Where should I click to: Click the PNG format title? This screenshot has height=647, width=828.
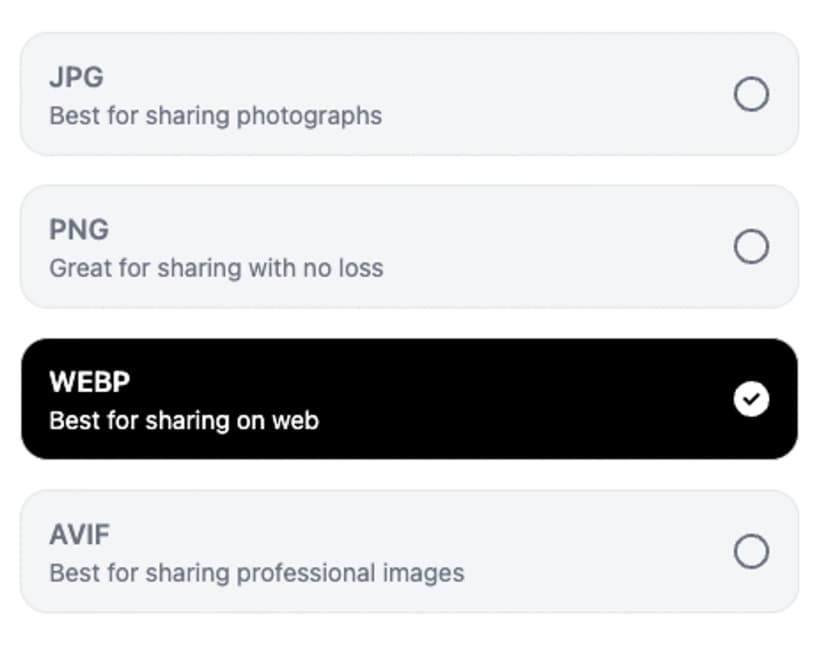(79, 229)
